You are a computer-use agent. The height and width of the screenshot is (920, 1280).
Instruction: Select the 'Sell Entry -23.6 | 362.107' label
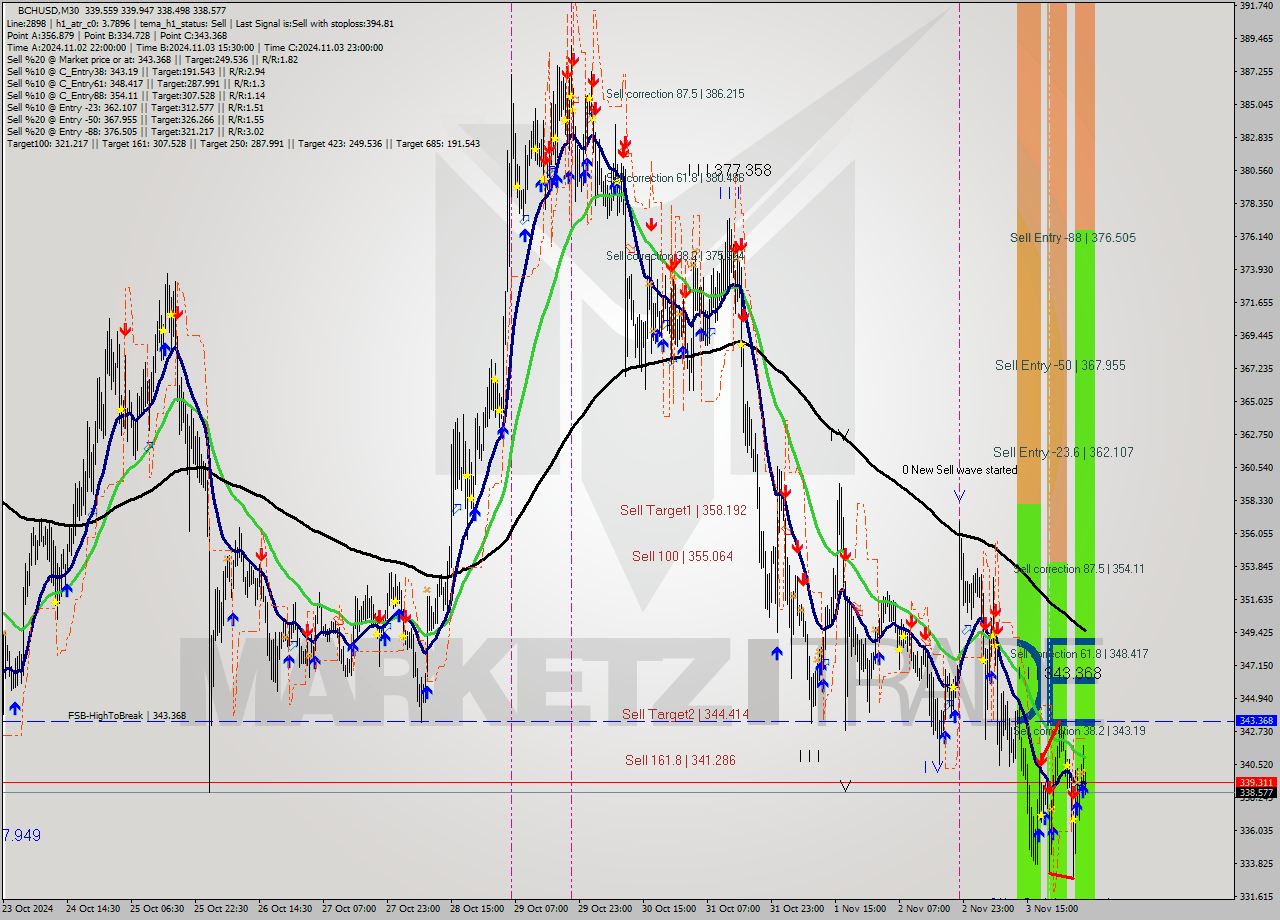coord(1063,452)
